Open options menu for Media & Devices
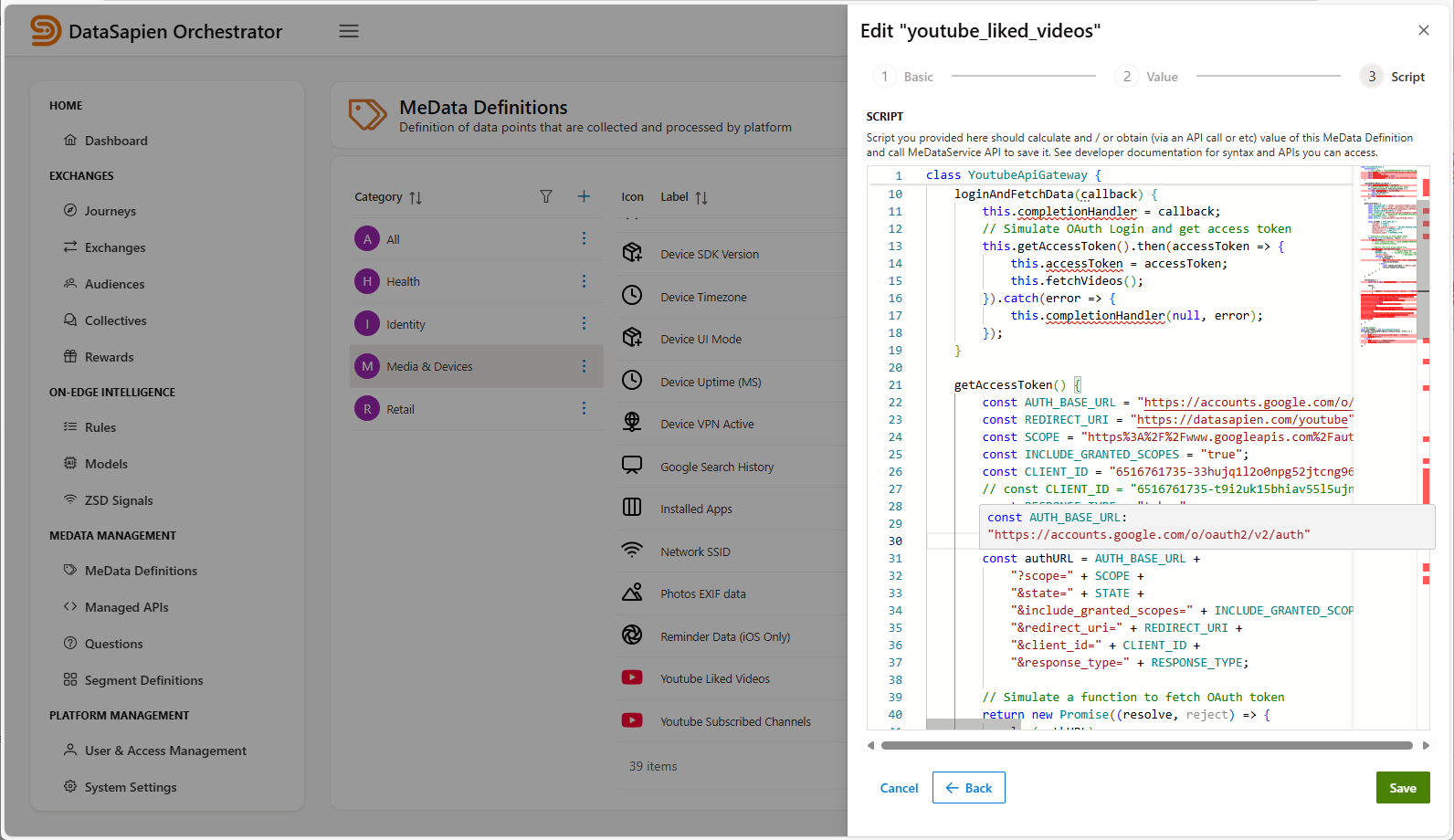 pos(584,366)
